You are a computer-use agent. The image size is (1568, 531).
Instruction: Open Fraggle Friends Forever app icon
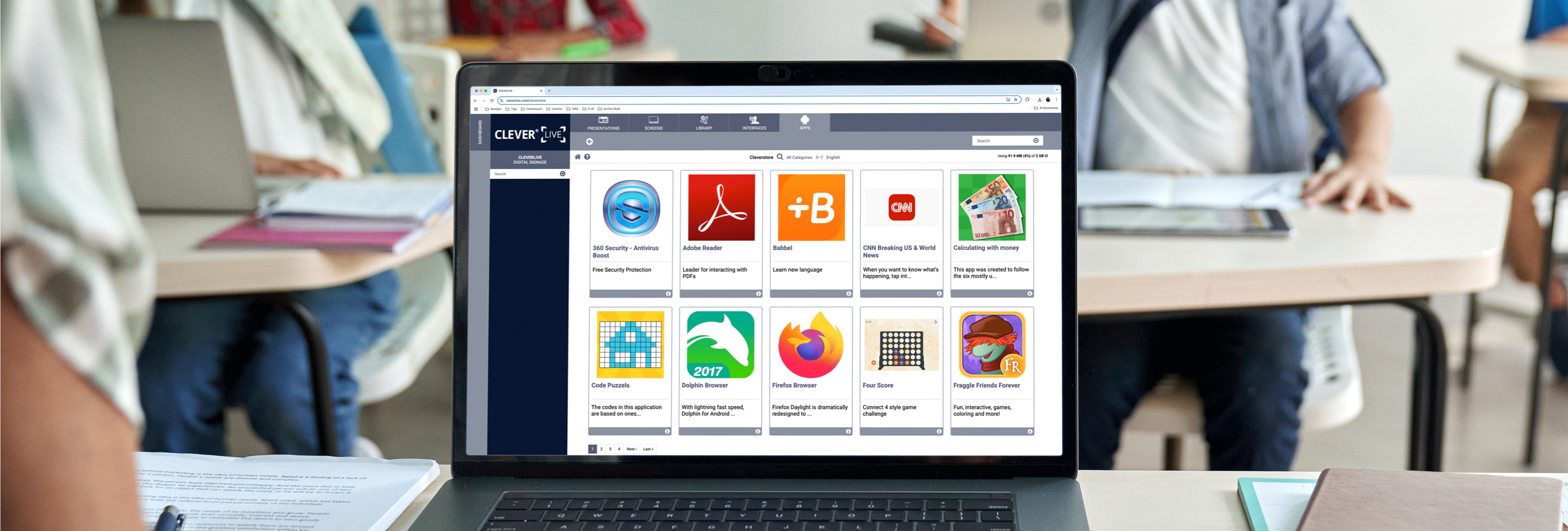pyautogui.click(x=992, y=345)
